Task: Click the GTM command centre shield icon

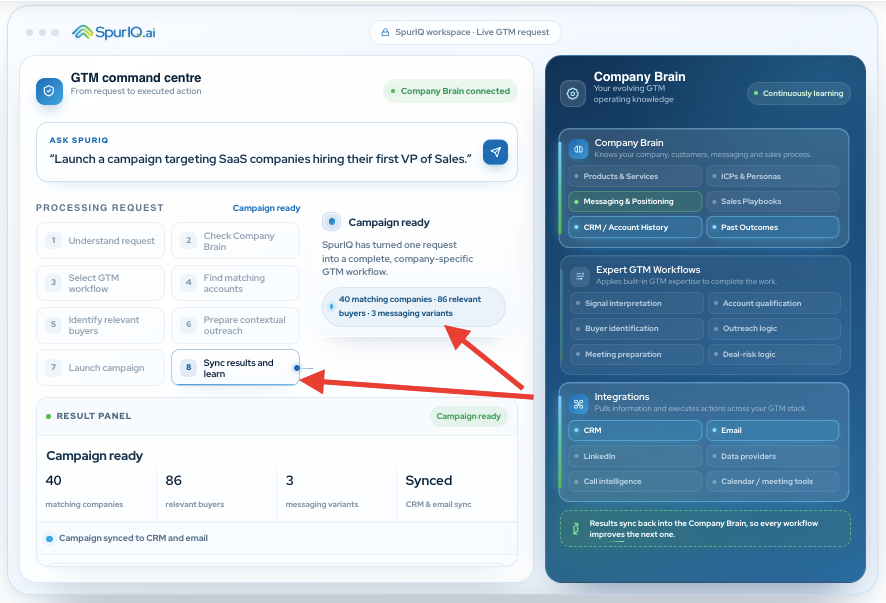Action: click(x=49, y=91)
